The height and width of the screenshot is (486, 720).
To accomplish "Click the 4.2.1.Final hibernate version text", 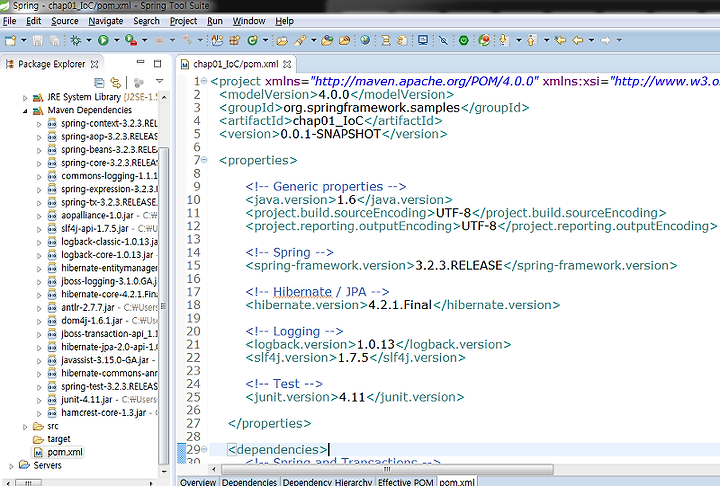I will tap(400, 305).
